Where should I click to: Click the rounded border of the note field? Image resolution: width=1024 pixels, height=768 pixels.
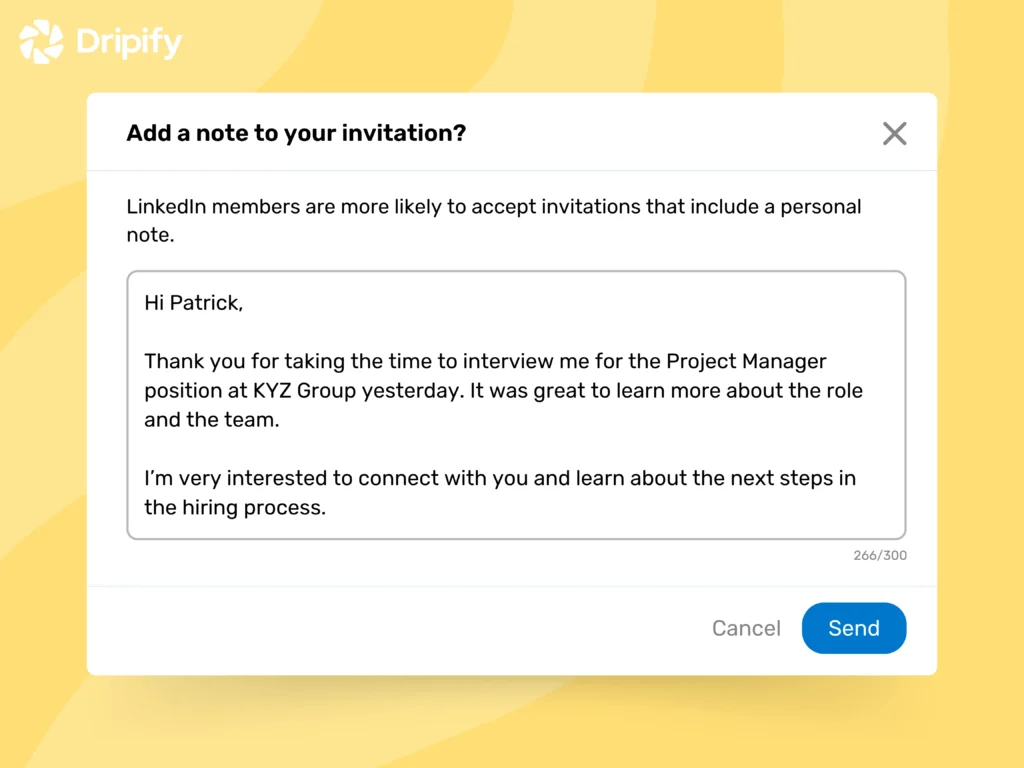point(516,270)
